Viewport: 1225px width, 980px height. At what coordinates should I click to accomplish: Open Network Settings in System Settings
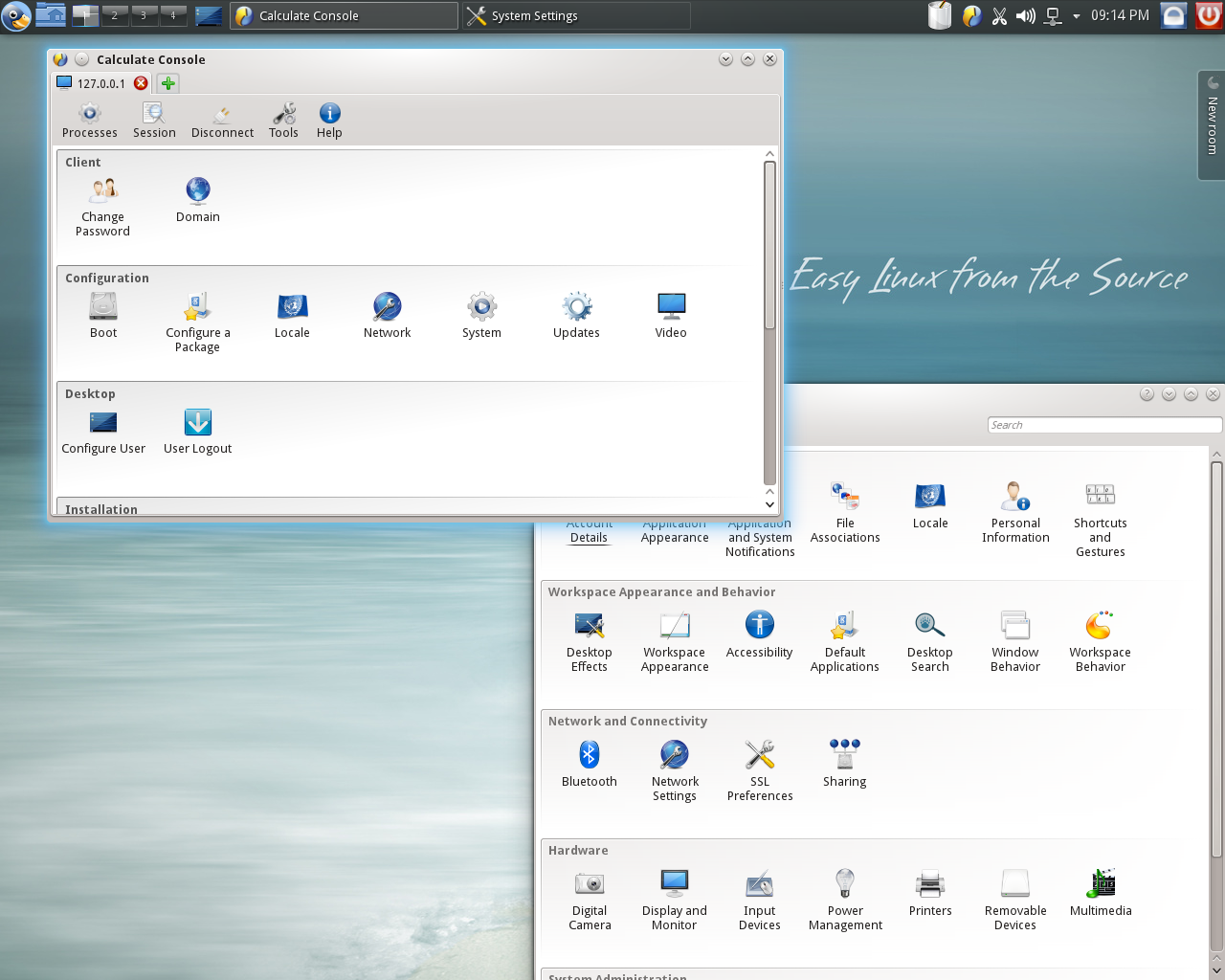pos(675,771)
